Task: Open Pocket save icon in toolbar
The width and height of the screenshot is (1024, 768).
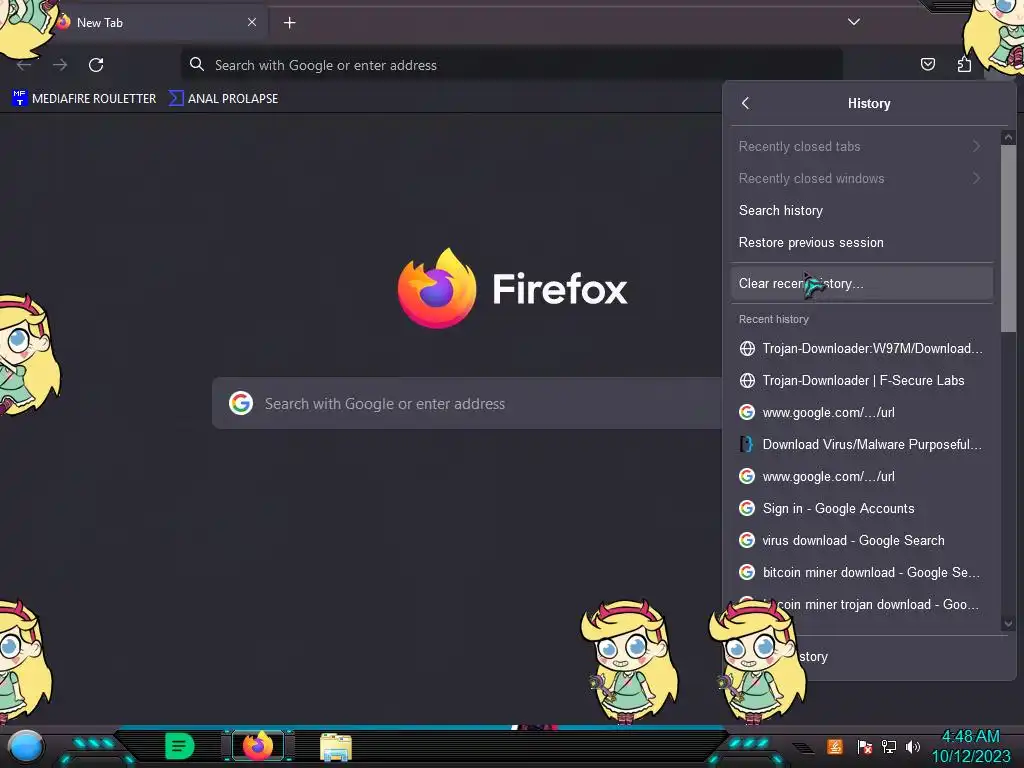Action: (x=927, y=64)
